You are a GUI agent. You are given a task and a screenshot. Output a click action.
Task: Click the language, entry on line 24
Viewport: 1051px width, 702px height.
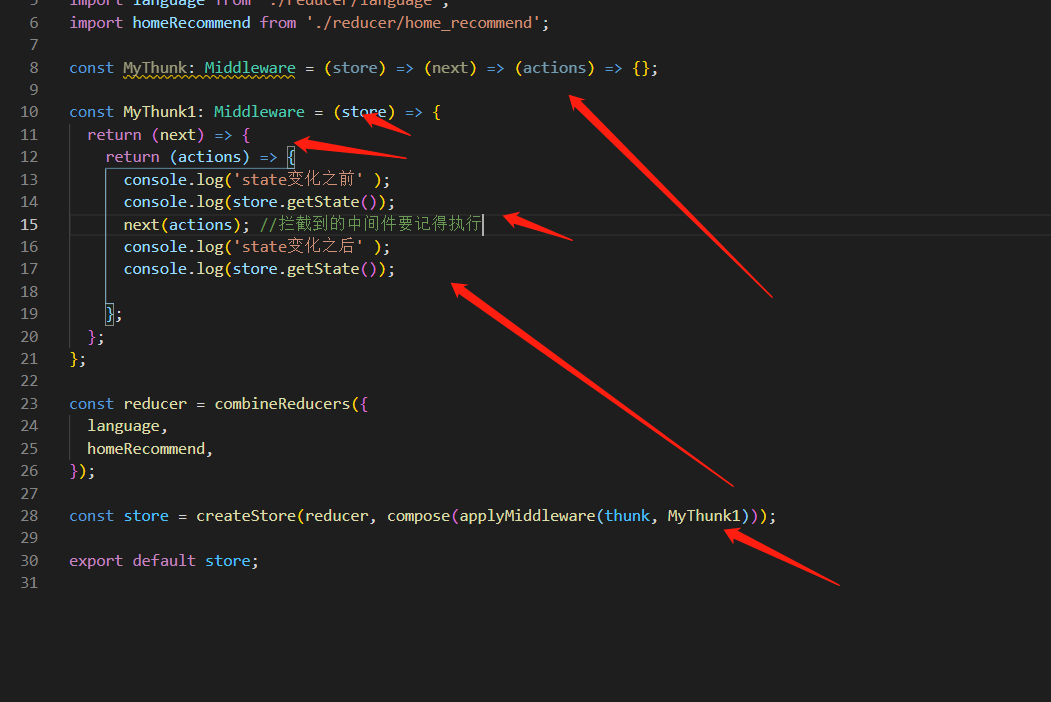click(x=127, y=426)
